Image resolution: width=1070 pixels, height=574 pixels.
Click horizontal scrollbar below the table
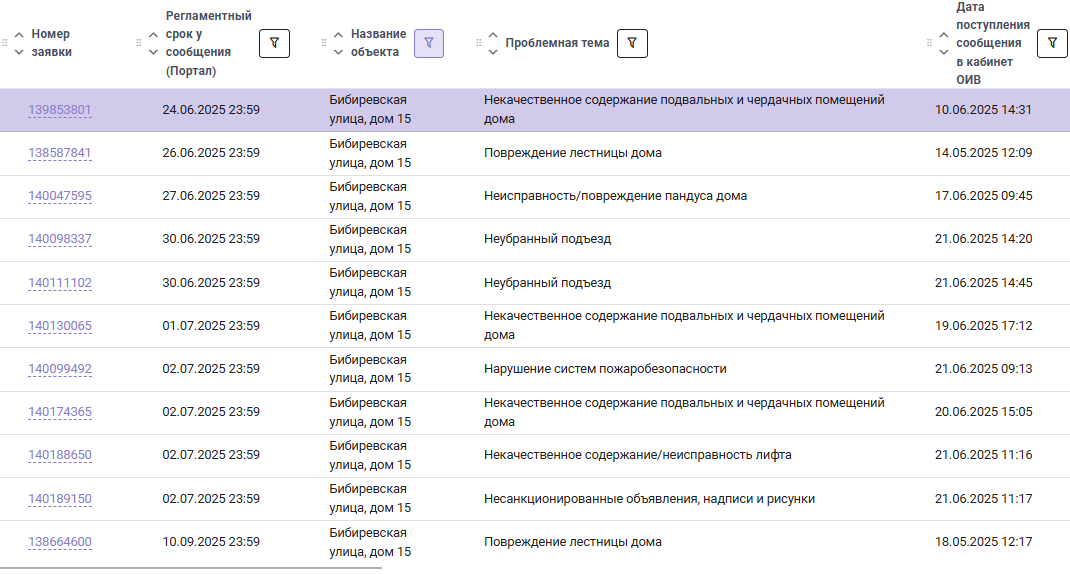(x=191, y=568)
